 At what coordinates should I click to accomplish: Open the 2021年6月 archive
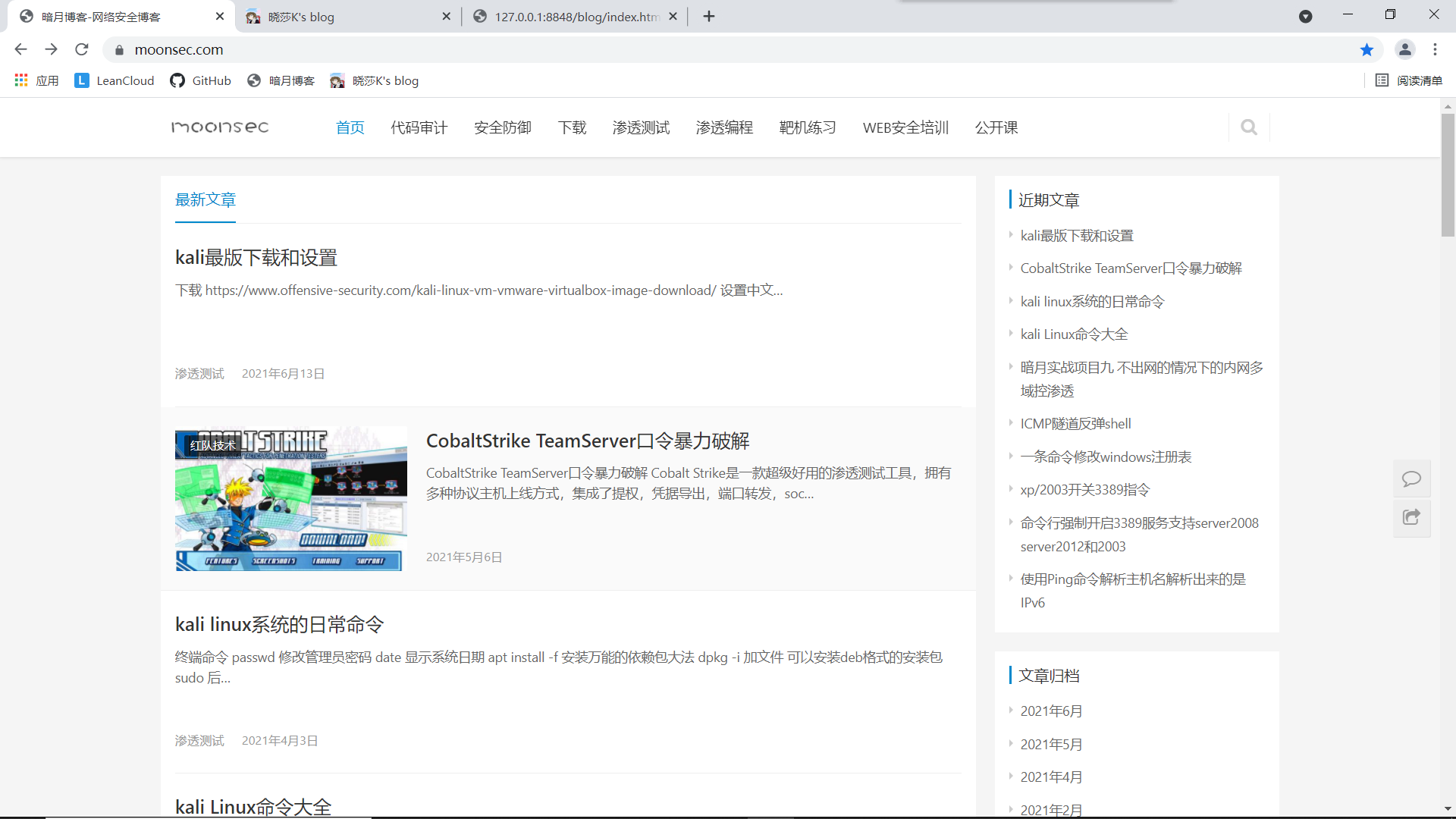(x=1052, y=711)
